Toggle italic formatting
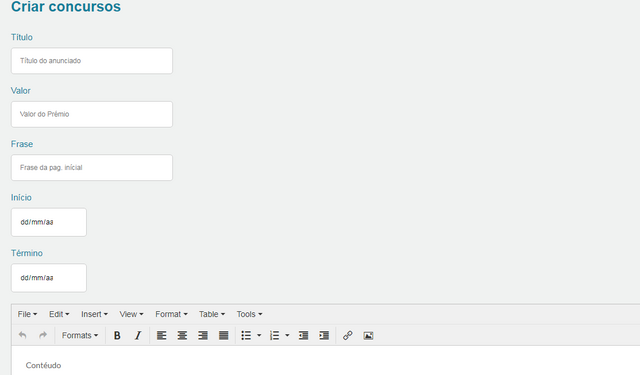This screenshot has width=640, height=375. pos(138,335)
